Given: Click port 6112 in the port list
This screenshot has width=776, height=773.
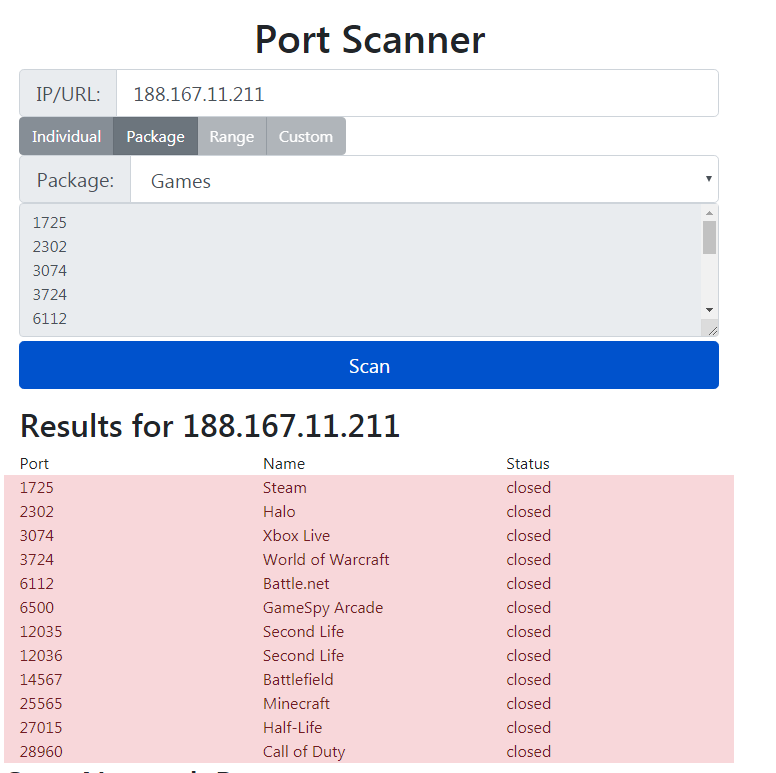Looking at the screenshot, I should coord(49,319).
